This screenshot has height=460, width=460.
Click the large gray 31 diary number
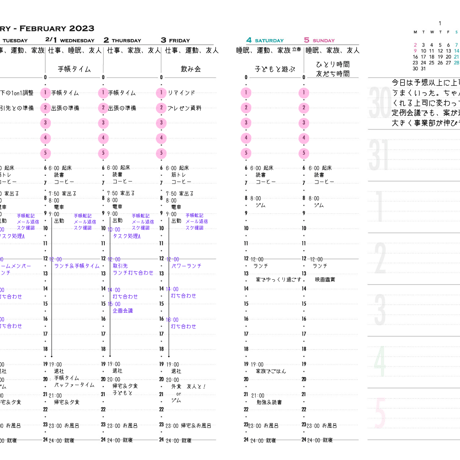click(379, 154)
